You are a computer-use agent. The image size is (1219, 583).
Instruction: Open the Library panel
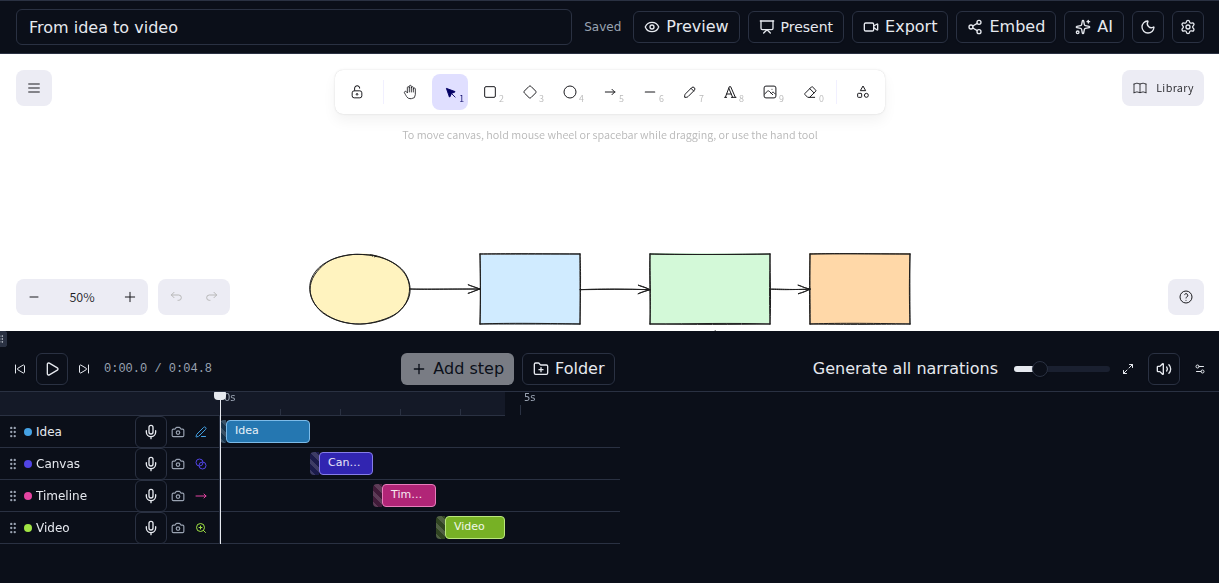pyautogui.click(x=1163, y=88)
